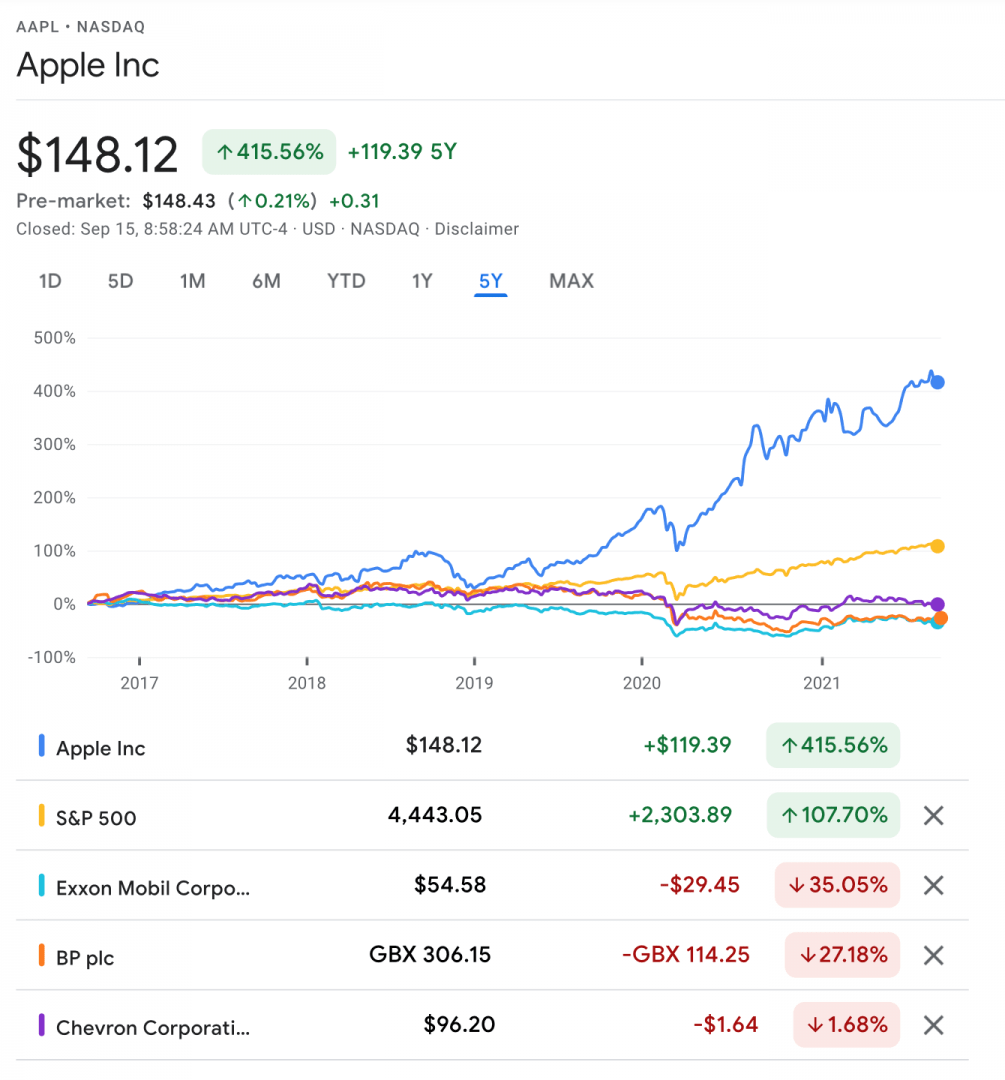Viewport: 1005px width, 1080px height.
Task: Click the 2019 label on chart axis
Action: 474,683
